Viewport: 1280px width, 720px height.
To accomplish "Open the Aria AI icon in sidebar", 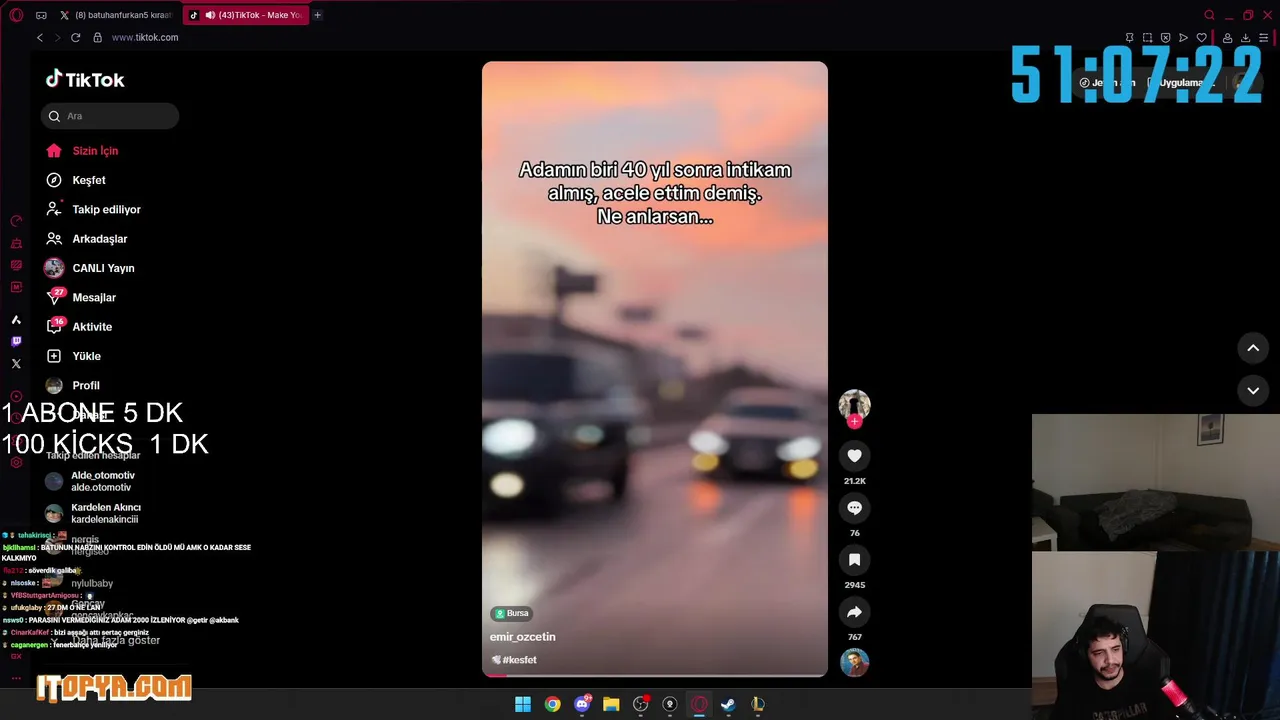I will point(16,320).
